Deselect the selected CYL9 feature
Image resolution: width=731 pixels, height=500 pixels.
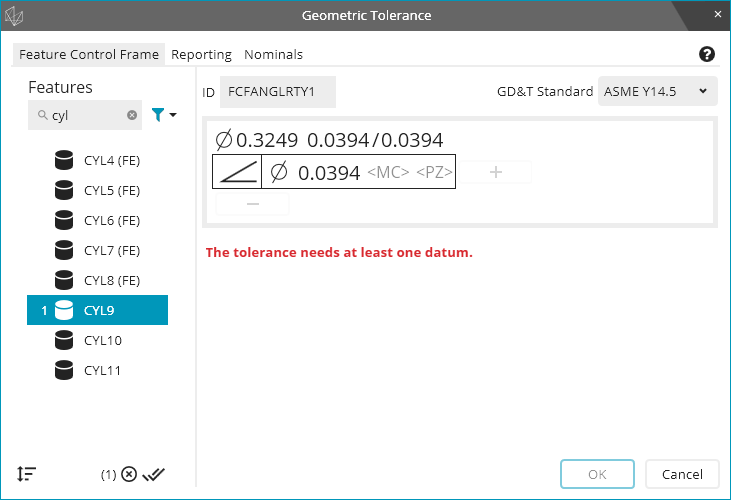pos(98,311)
